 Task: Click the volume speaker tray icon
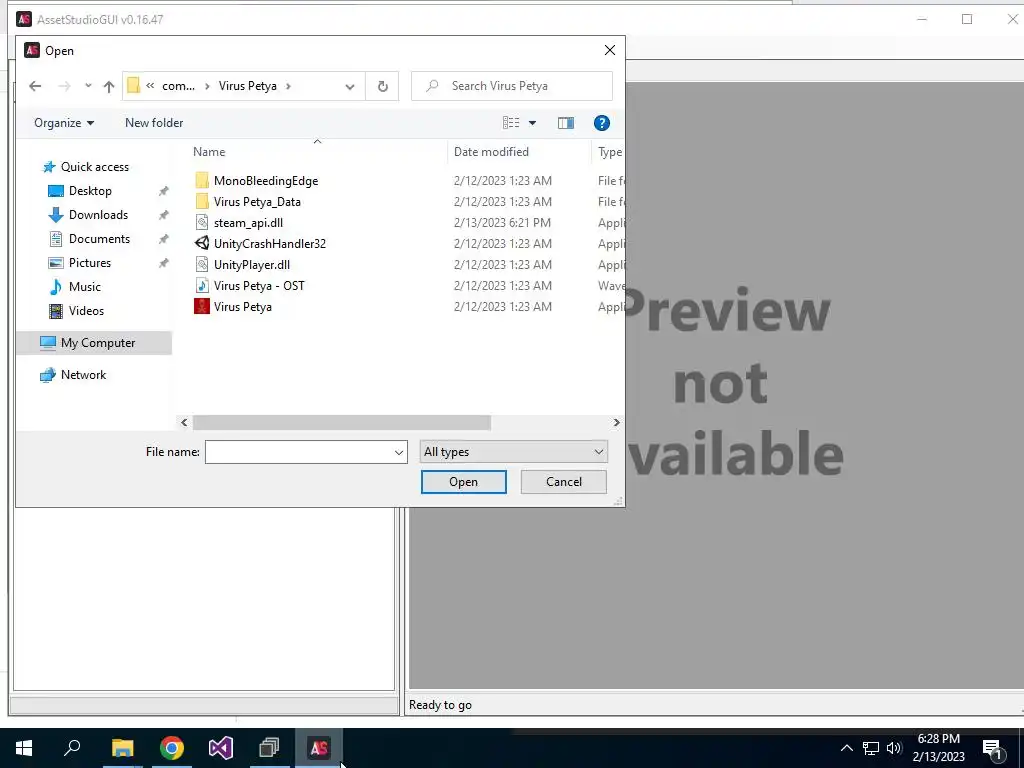click(894, 748)
